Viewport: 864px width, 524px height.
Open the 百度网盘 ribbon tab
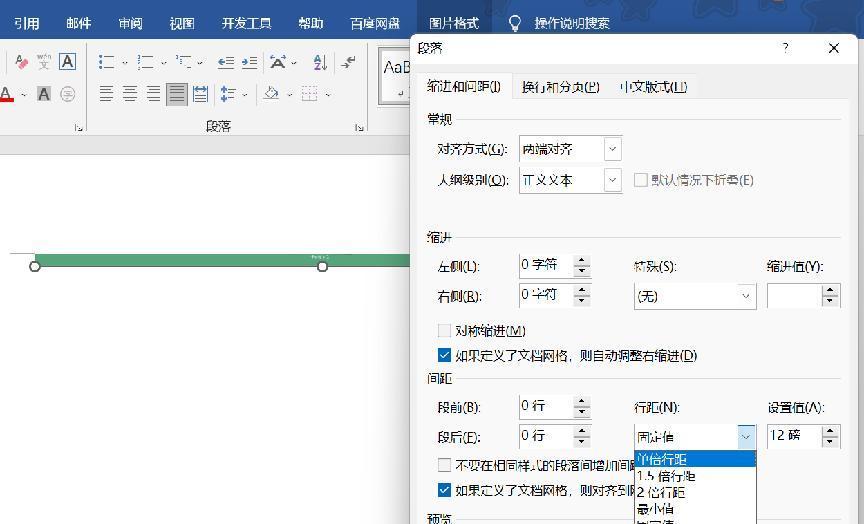click(x=375, y=23)
